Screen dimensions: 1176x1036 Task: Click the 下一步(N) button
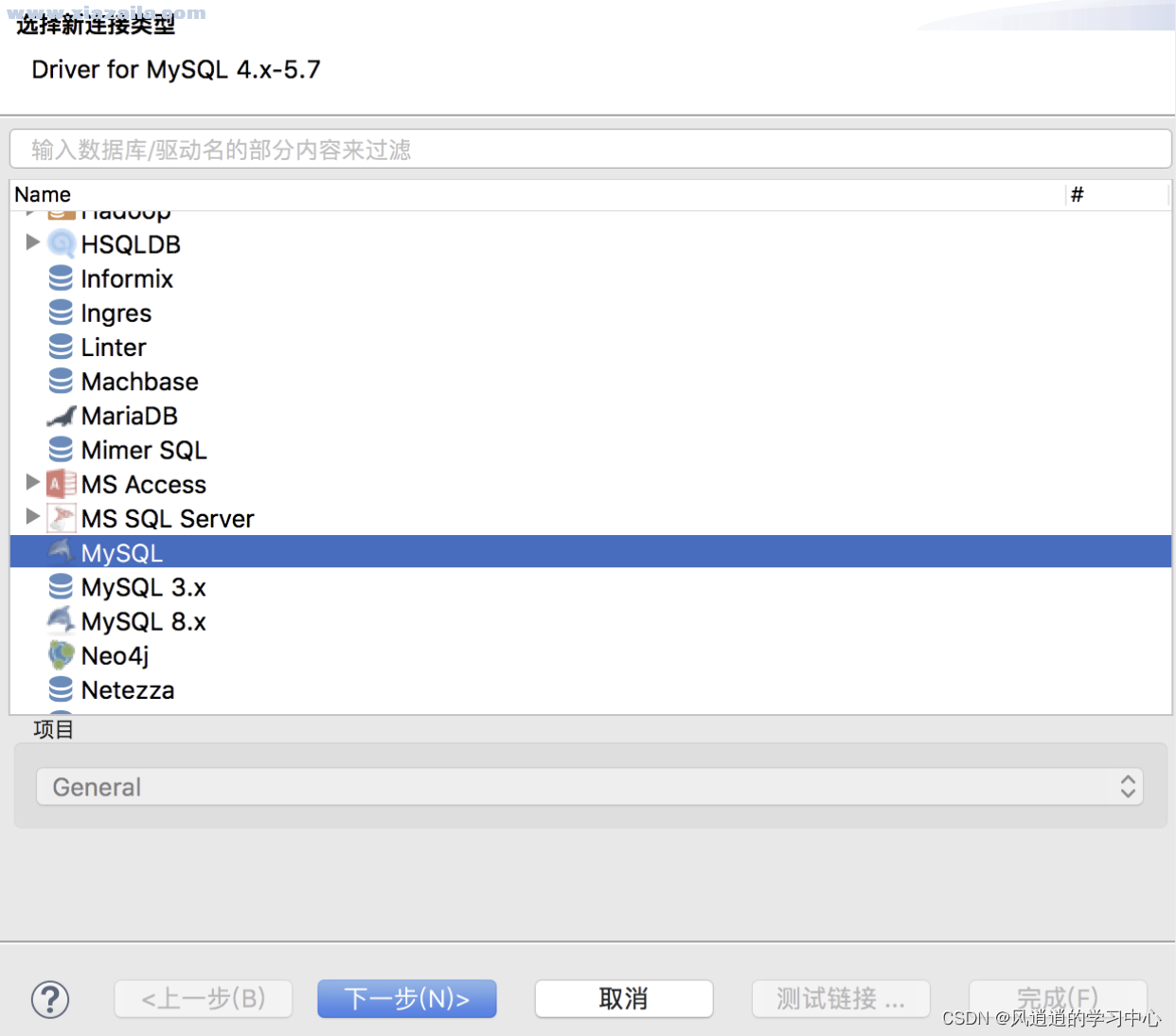coord(406,999)
